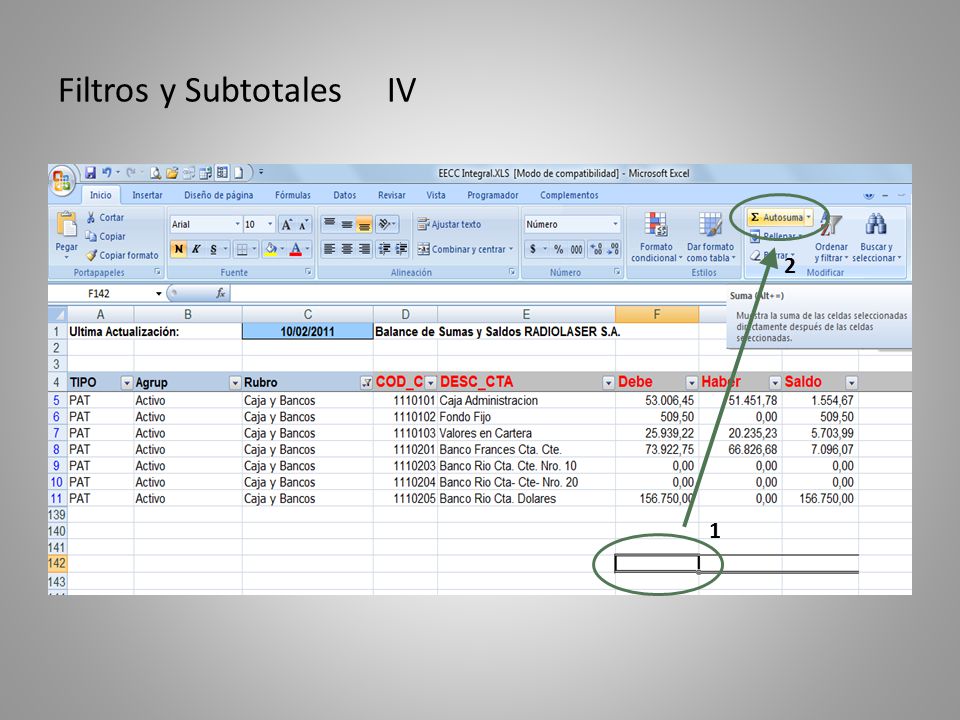The width and height of the screenshot is (960, 720).
Task: Switch to the Revisar tab
Action: pyautogui.click(x=392, y=195)
